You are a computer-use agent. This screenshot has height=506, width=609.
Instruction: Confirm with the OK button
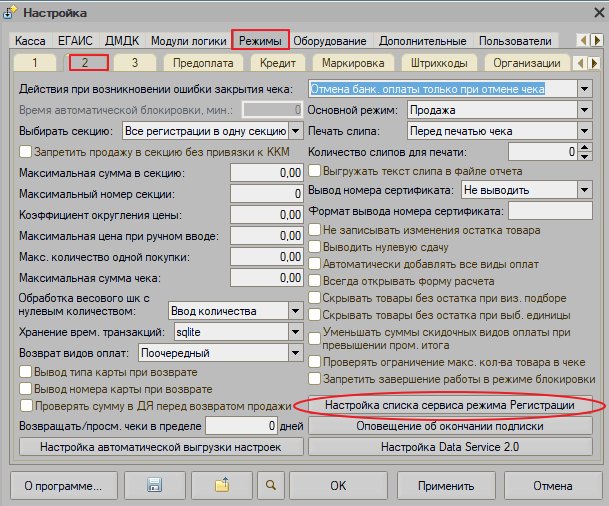(338, 485)
